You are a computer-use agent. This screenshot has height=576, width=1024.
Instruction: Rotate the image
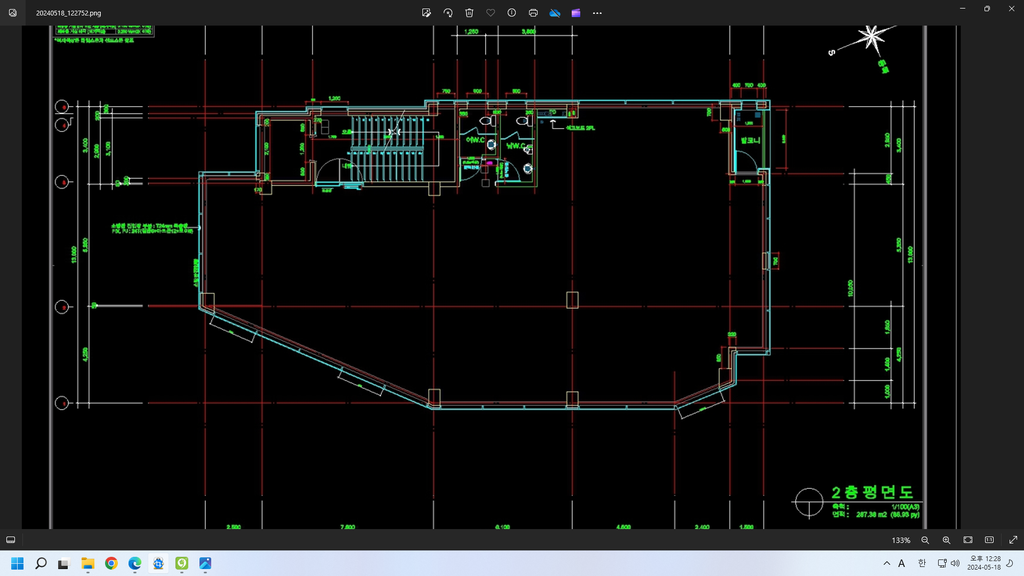pyautogui.click(x=447, y=13)
